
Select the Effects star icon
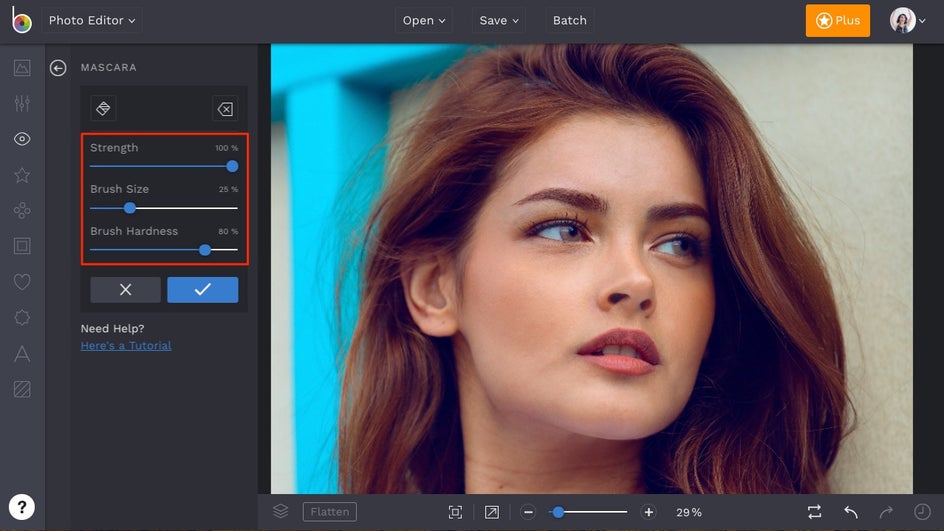tap(22, 175)
